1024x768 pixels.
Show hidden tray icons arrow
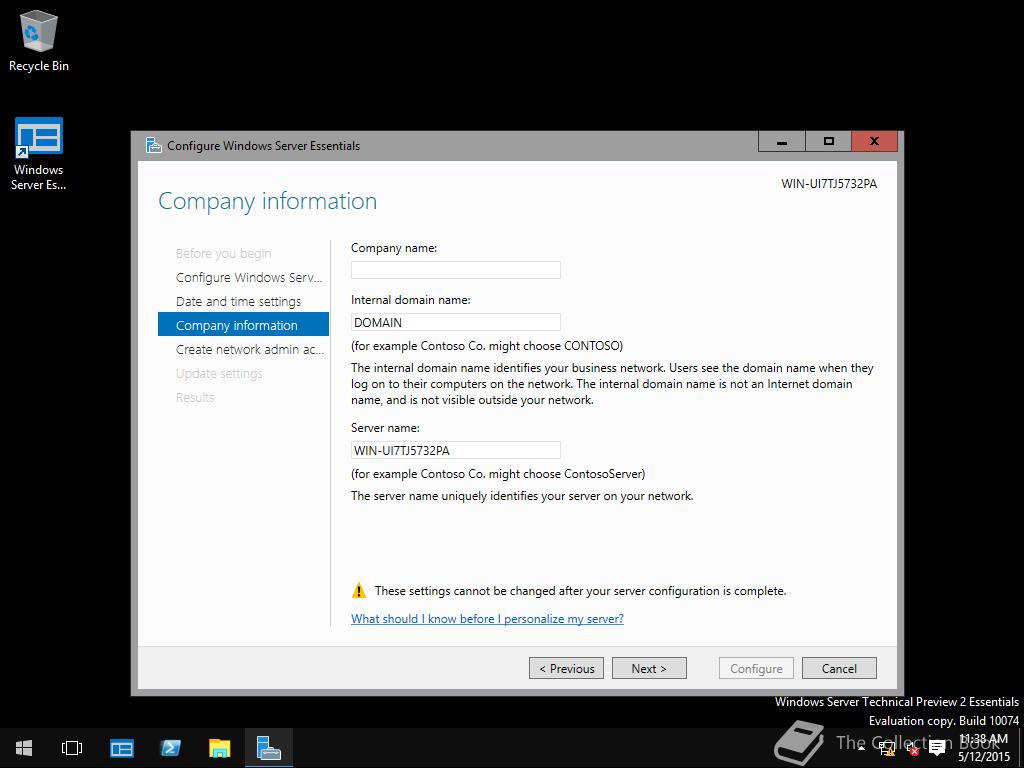coord(861,748)
